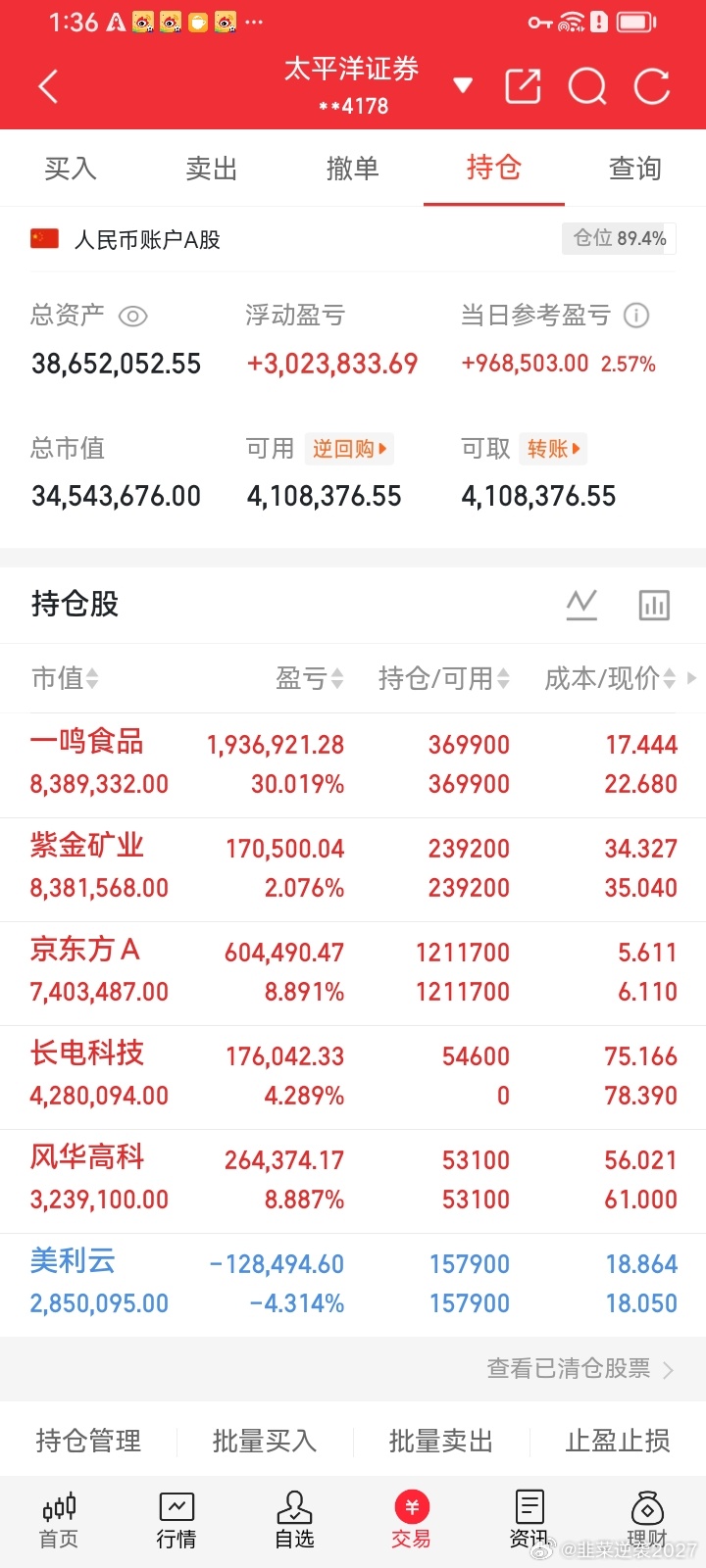Screen dimensions: 706x1568
Task: Tap the 转账 transfer button
Action: point(553,449)
